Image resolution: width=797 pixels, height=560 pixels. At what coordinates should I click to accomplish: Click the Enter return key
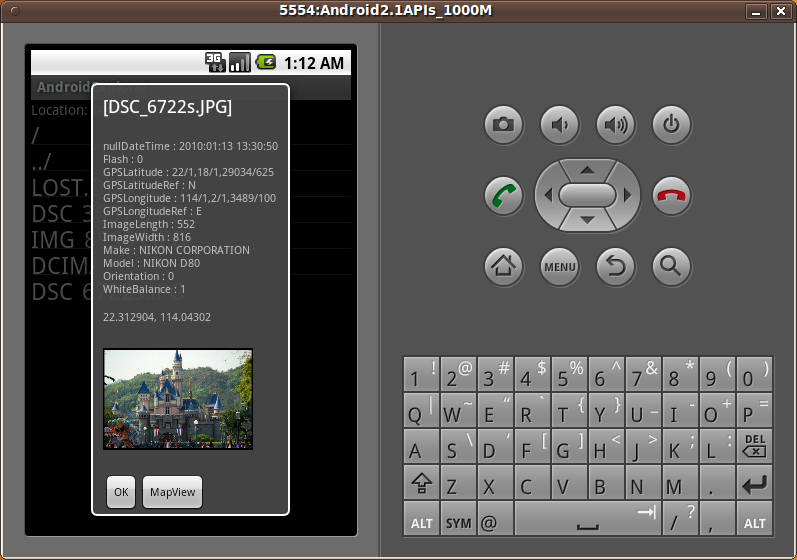tap(754, 483)
